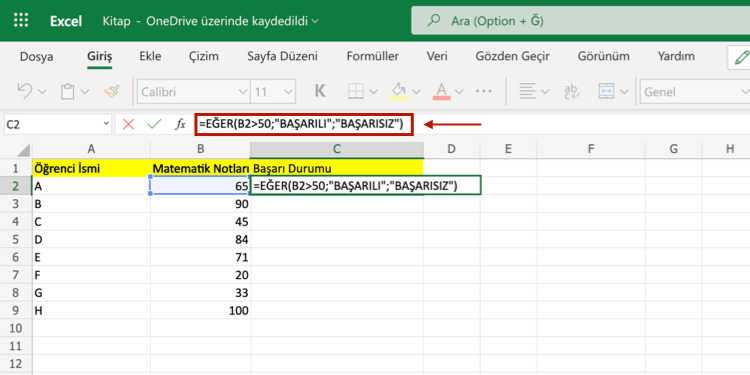Expand the borders options arrow

tap(374, 91)
